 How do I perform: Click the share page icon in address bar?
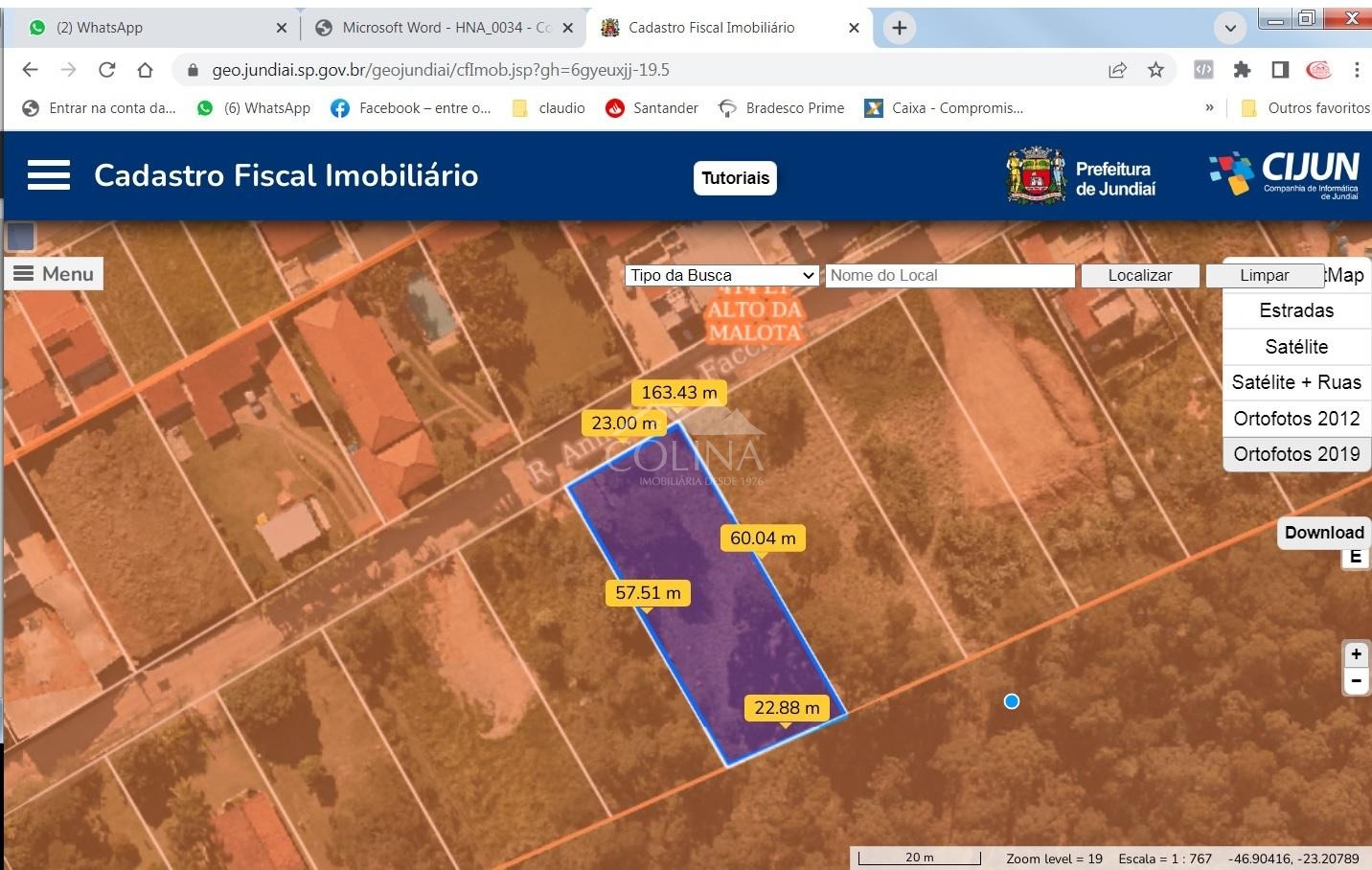point(1117,70)
